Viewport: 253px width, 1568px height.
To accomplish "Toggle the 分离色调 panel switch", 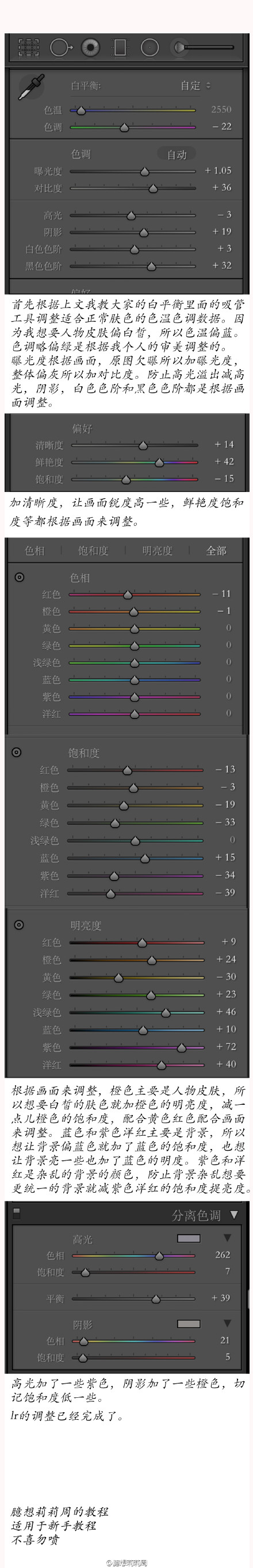I will [x=17, y=1212].
